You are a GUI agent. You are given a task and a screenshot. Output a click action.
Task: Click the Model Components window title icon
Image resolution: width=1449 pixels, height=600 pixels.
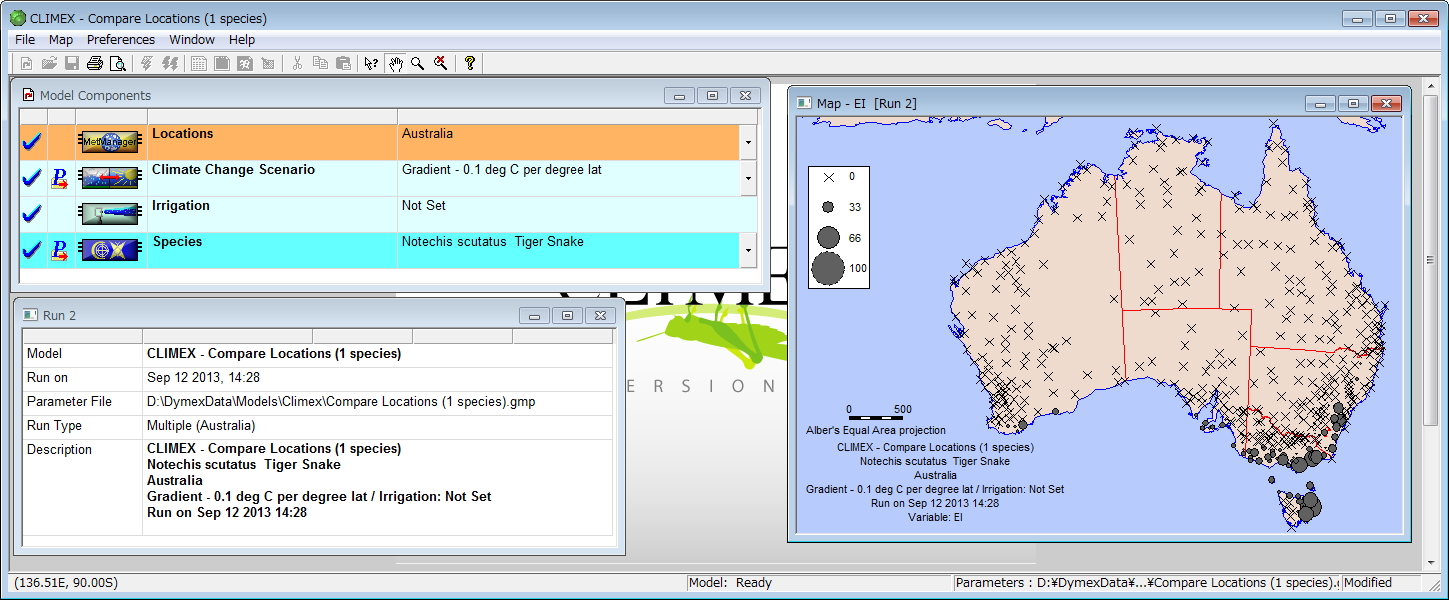(28, 95)
